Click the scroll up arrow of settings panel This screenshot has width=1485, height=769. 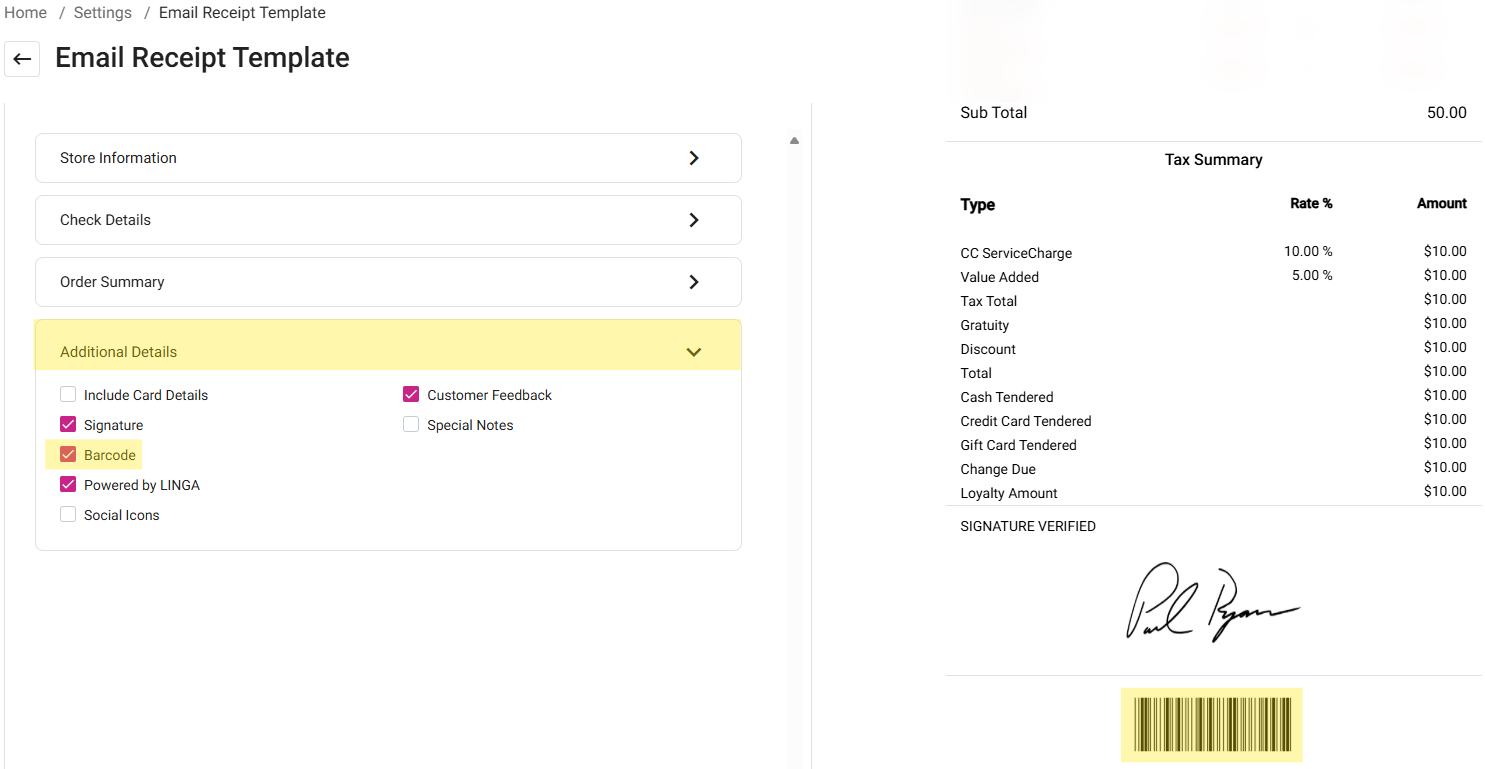tap(794, 141)
